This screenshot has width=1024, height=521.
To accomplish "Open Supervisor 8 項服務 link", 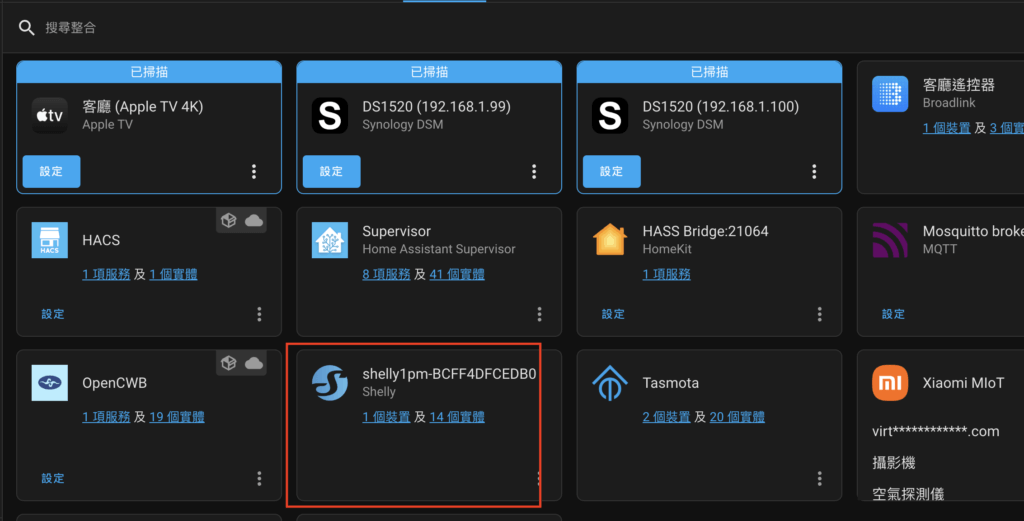I will pyautogui.click(x=386, y=274).
